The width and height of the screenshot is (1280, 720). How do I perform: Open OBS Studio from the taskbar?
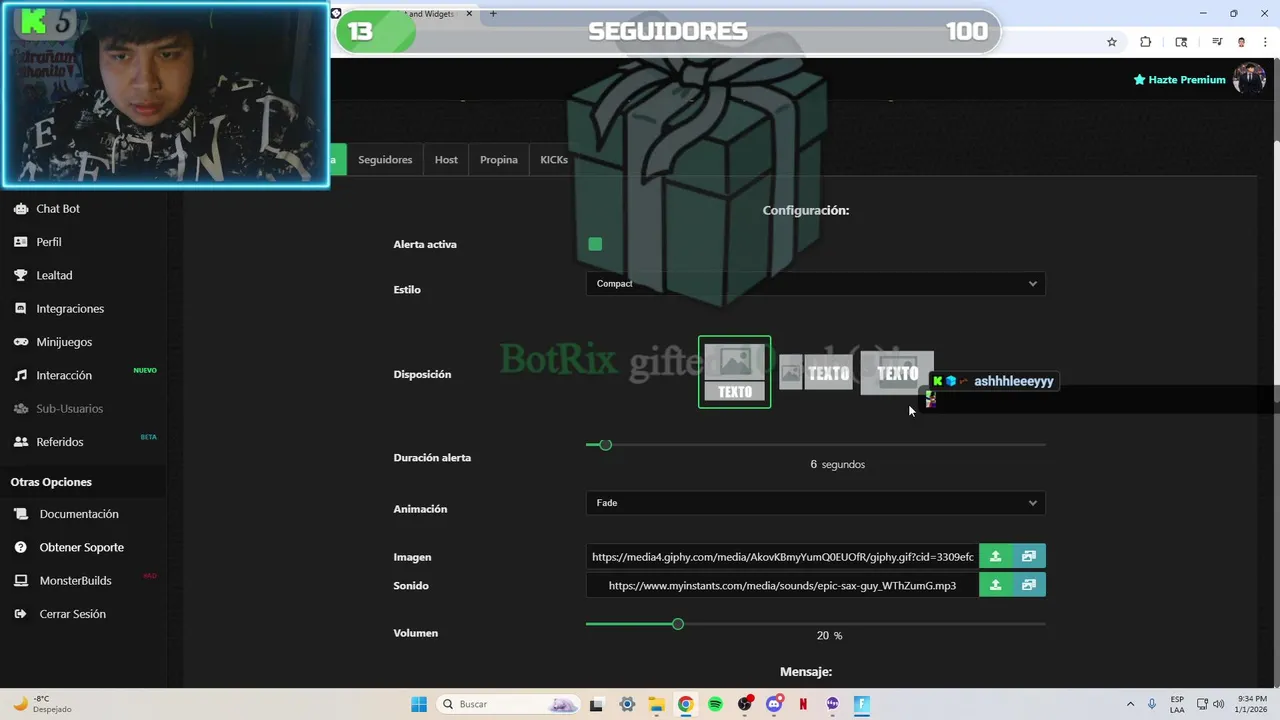(x=744, y=704)
